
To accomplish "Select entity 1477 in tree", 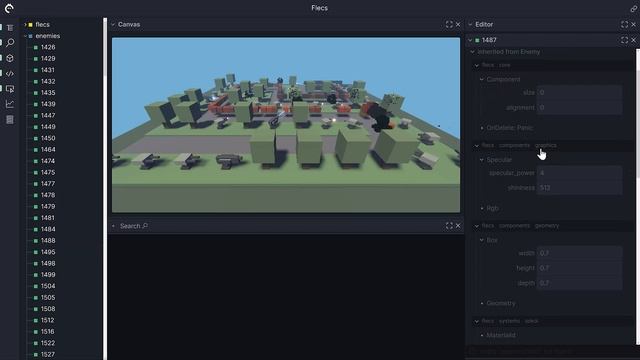I will coord(48,184).
